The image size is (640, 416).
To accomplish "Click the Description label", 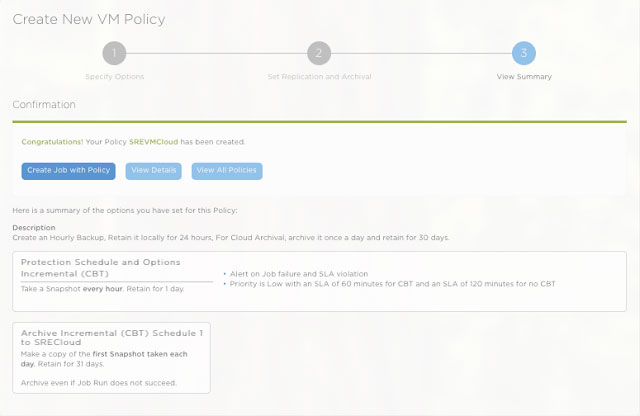I will click(34, 227).
